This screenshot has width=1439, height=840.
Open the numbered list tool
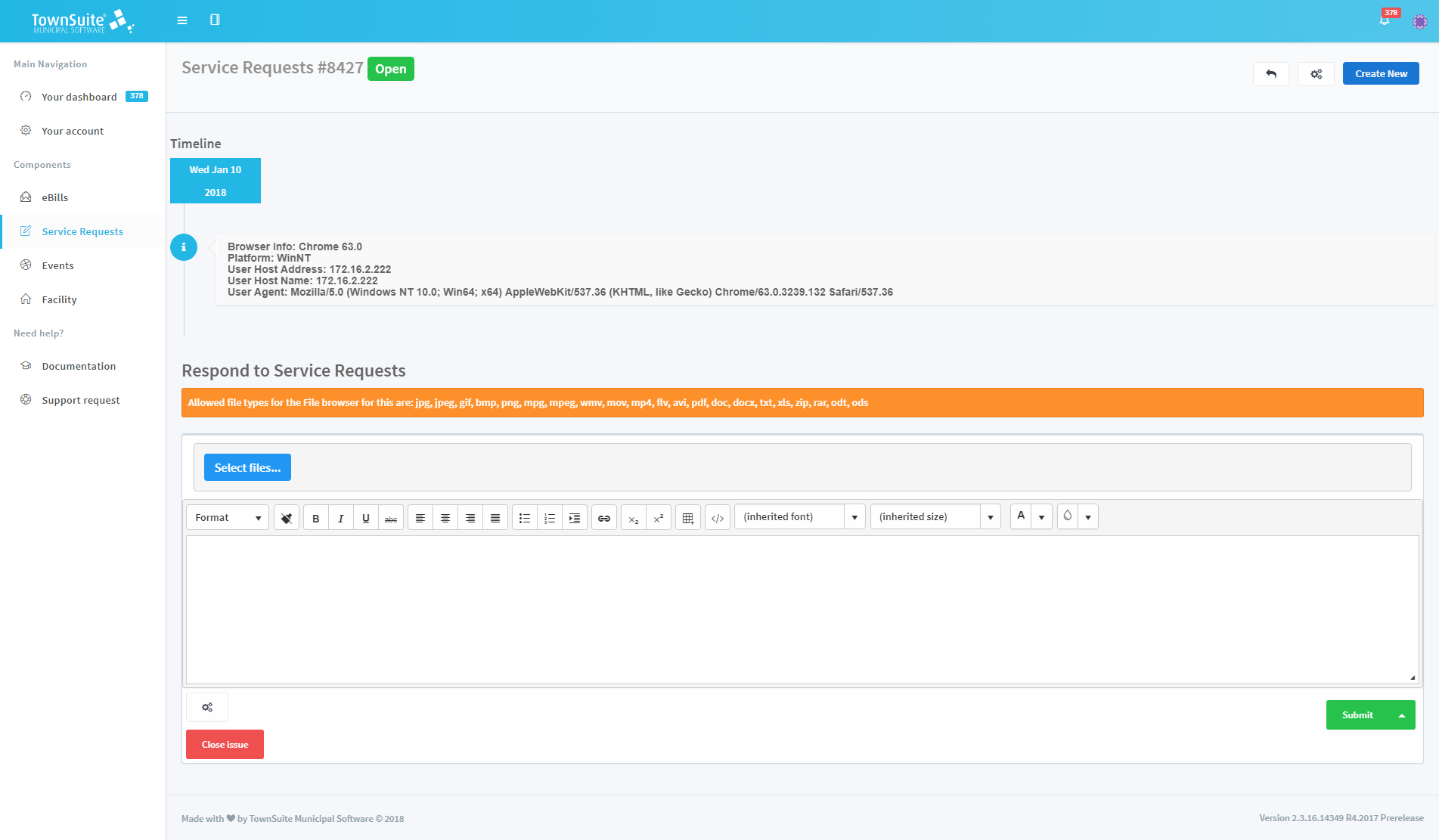click(549, 517)
